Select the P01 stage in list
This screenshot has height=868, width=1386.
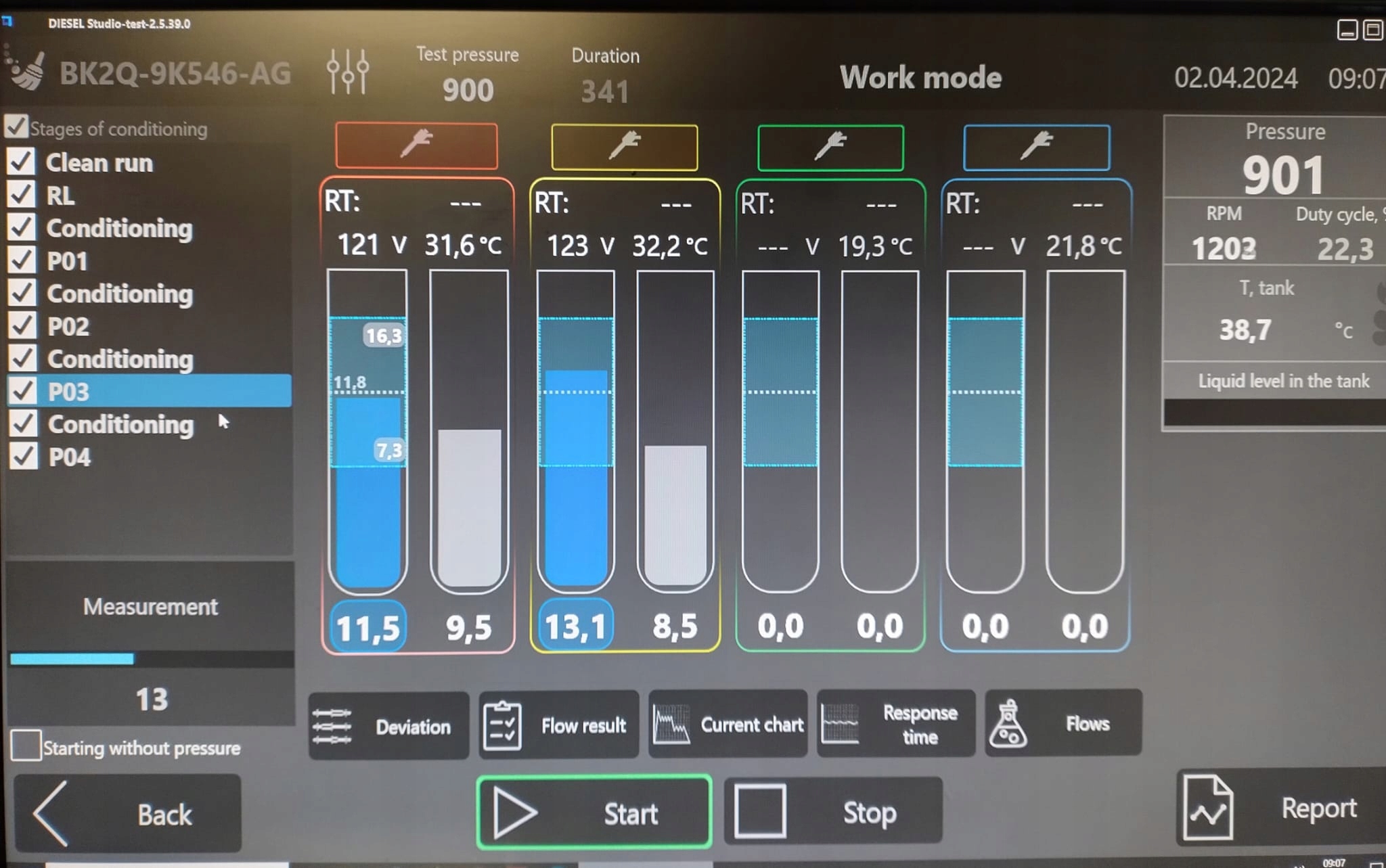point(68,261)
